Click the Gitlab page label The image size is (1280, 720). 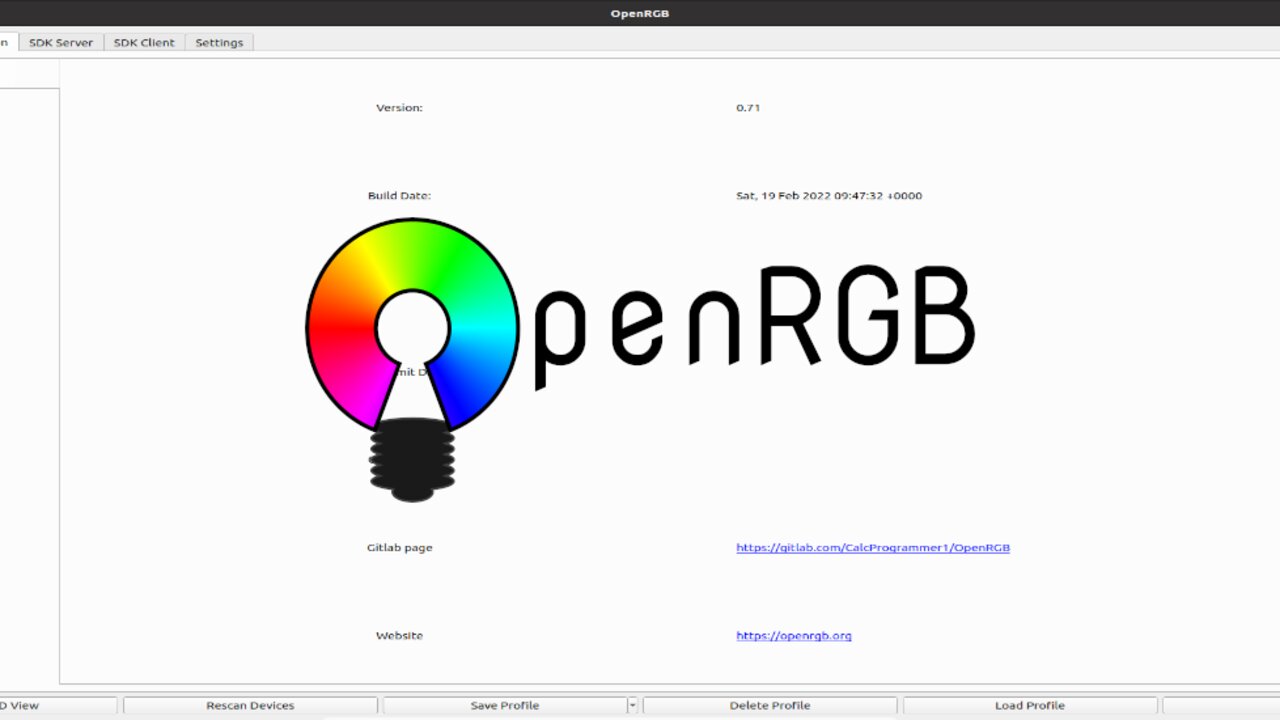tap(399, 548)
